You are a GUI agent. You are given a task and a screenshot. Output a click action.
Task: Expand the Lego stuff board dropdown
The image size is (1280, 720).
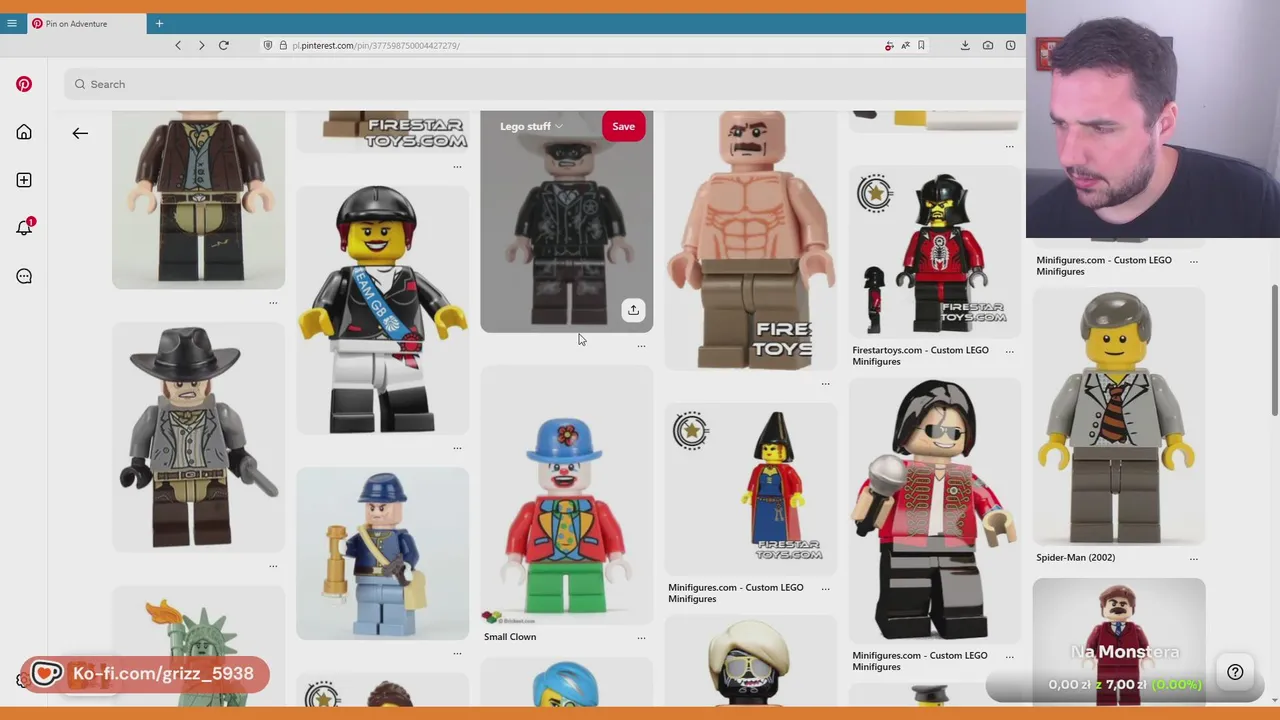[531, 126]
